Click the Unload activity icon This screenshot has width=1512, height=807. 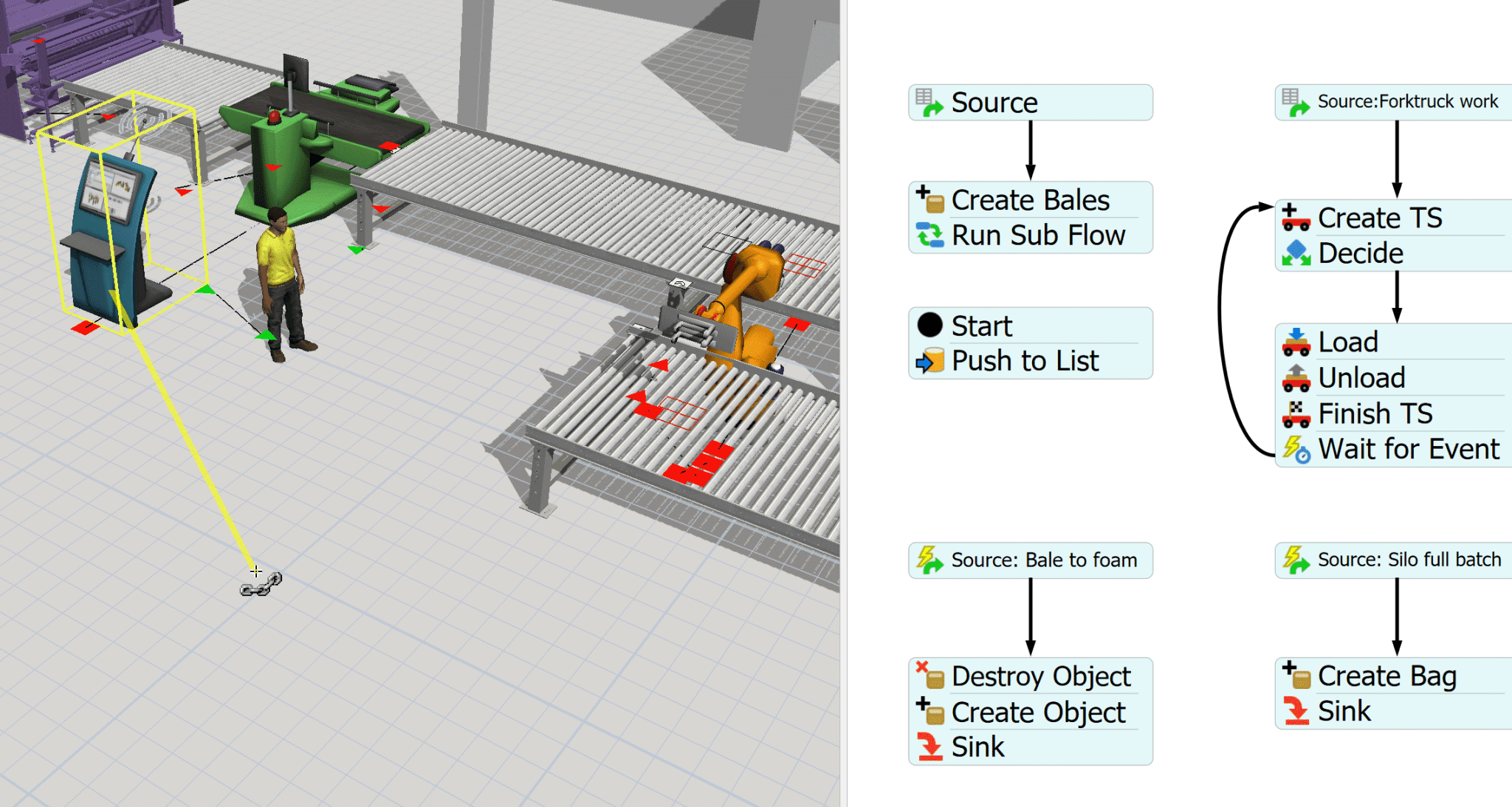[1296, 377]
